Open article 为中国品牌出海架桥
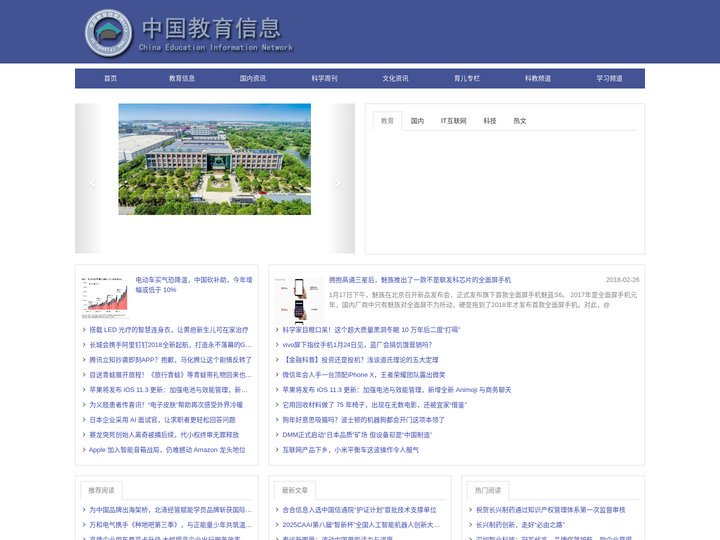 click(170, 510)
